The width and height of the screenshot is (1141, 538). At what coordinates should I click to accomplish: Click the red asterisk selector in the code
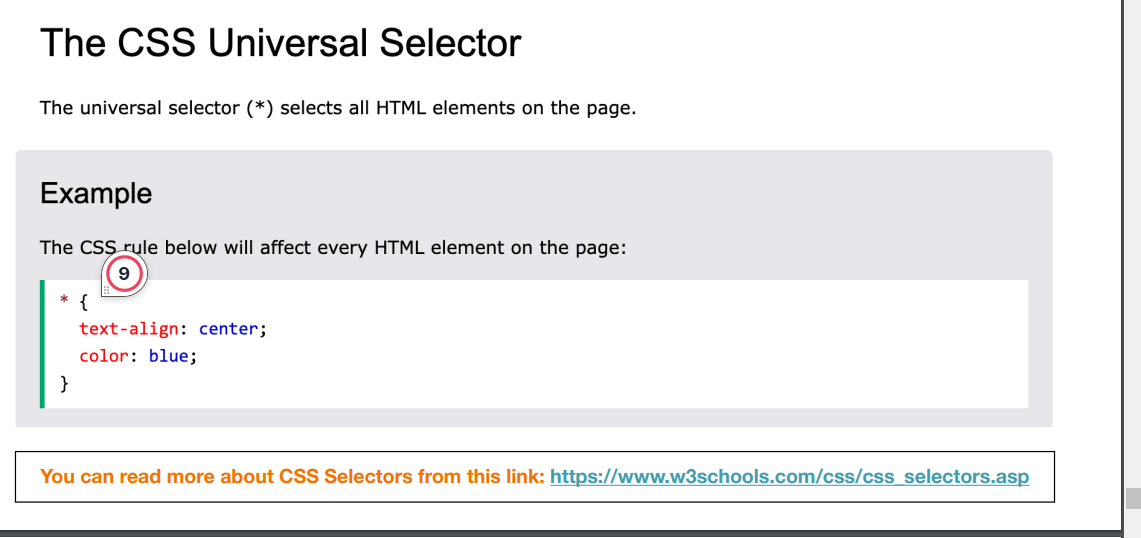pos(64,300)
